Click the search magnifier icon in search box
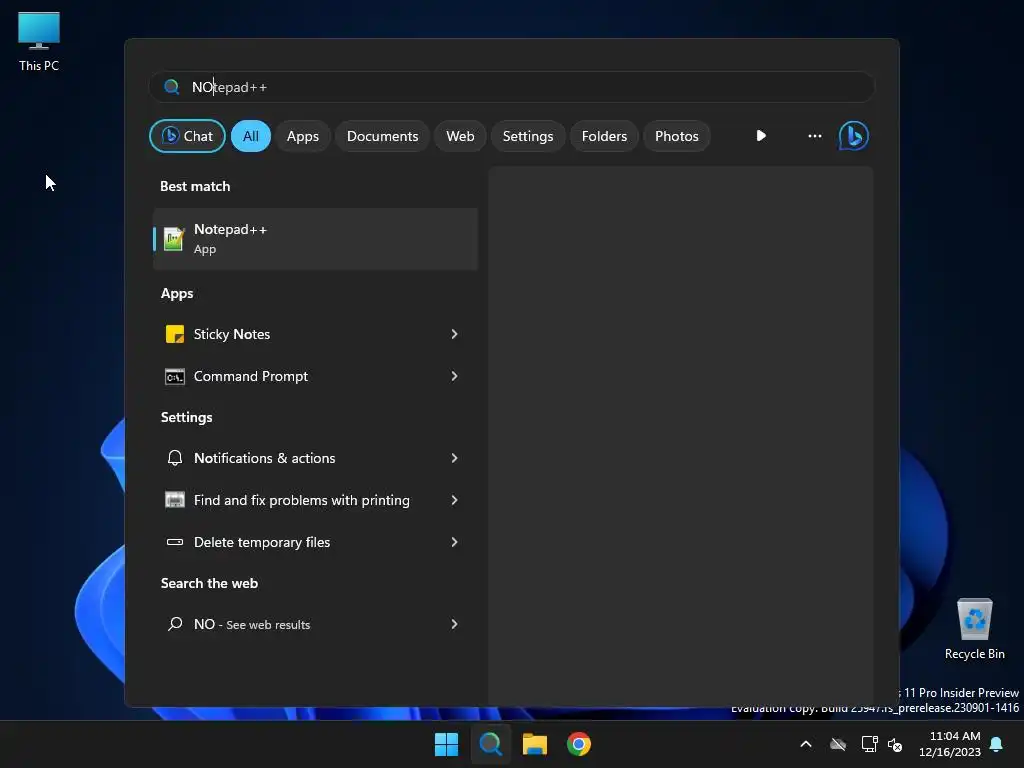Image resolution: width=1024 pixels, height=768 pixels. pos(172,87)
